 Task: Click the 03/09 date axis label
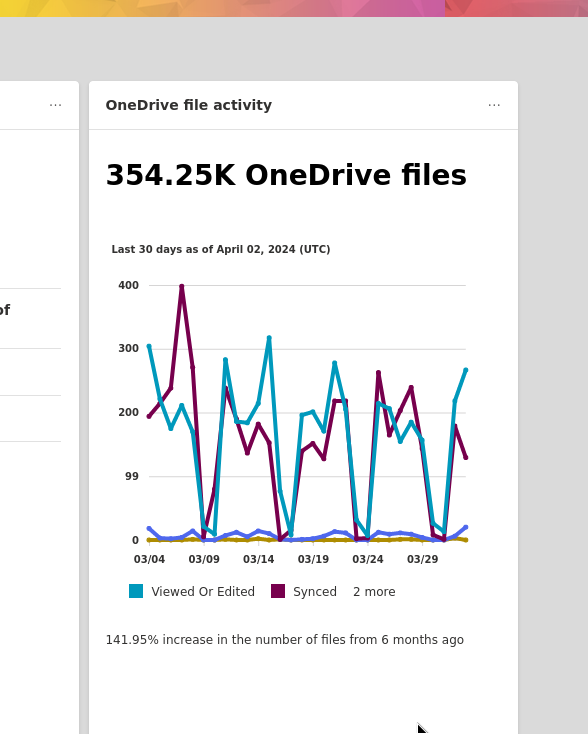point(204,559)
